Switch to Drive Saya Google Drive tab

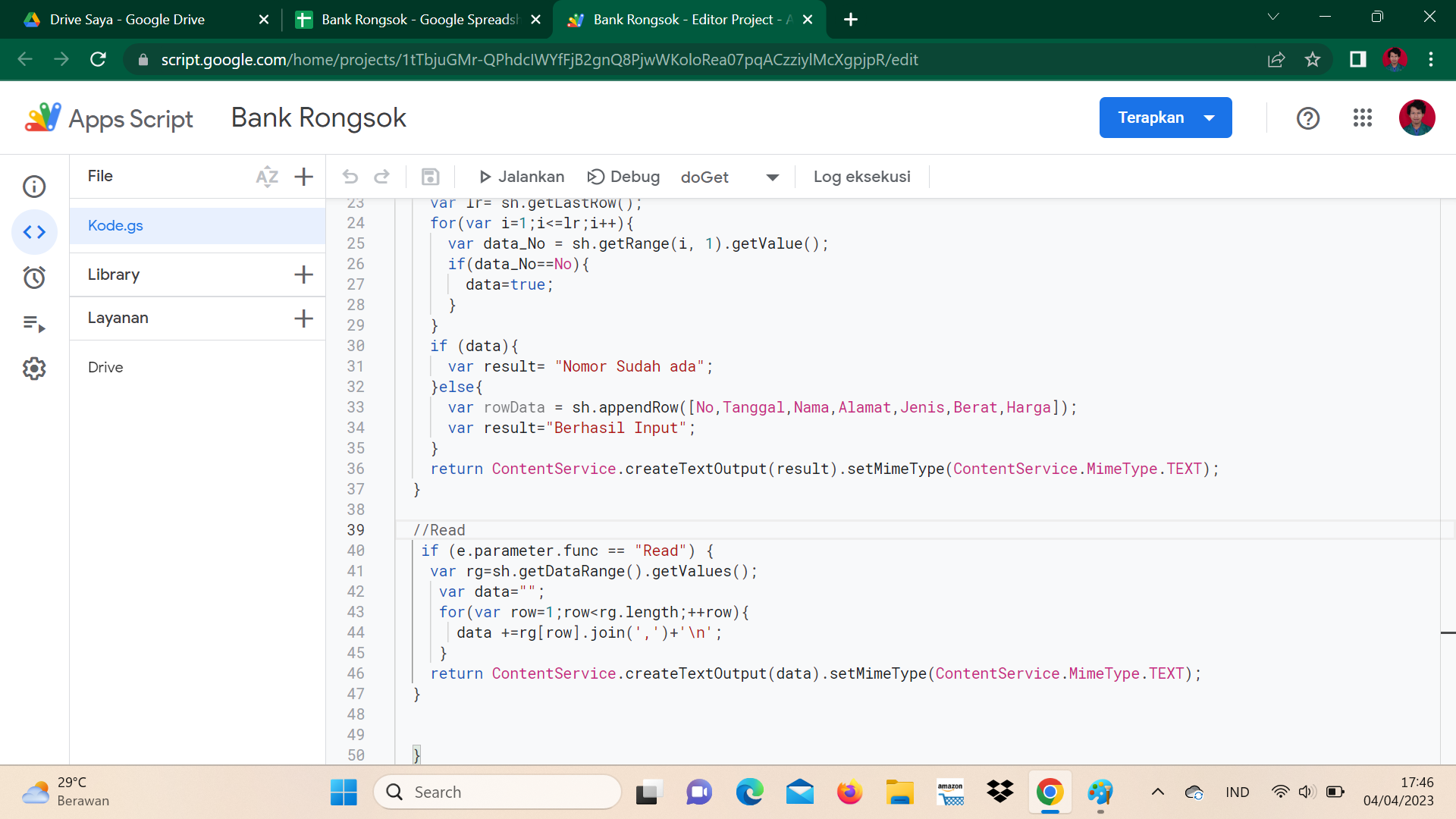140,20
